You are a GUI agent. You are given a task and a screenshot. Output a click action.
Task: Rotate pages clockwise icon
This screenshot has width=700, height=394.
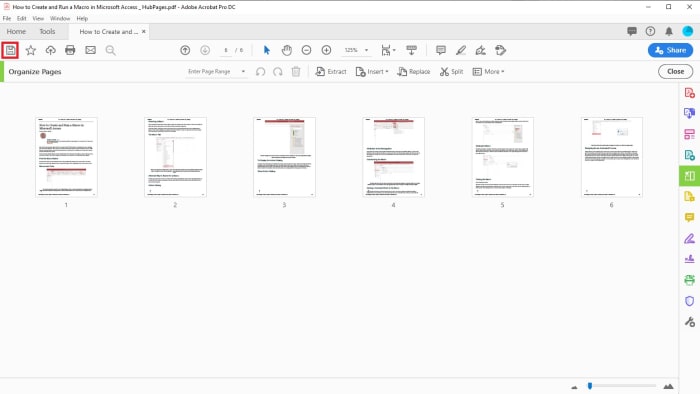click(278, 71)
